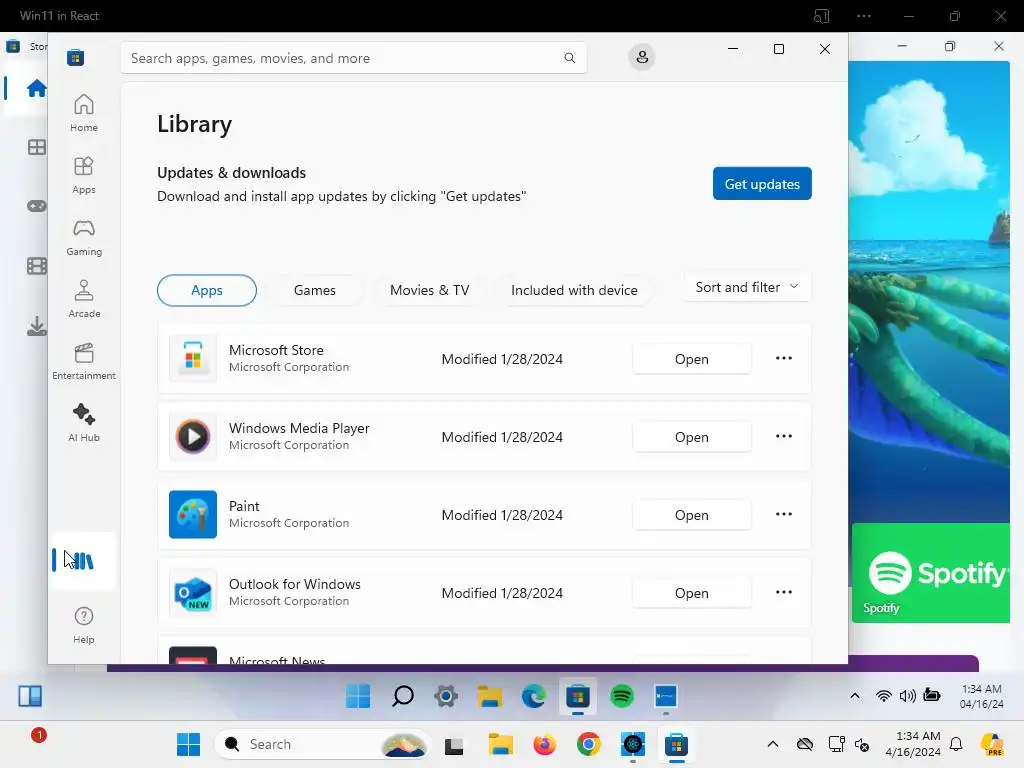1024x768 pixels.
Task: Click the outer taskbar Search box
Action: (x=323, y=744)
